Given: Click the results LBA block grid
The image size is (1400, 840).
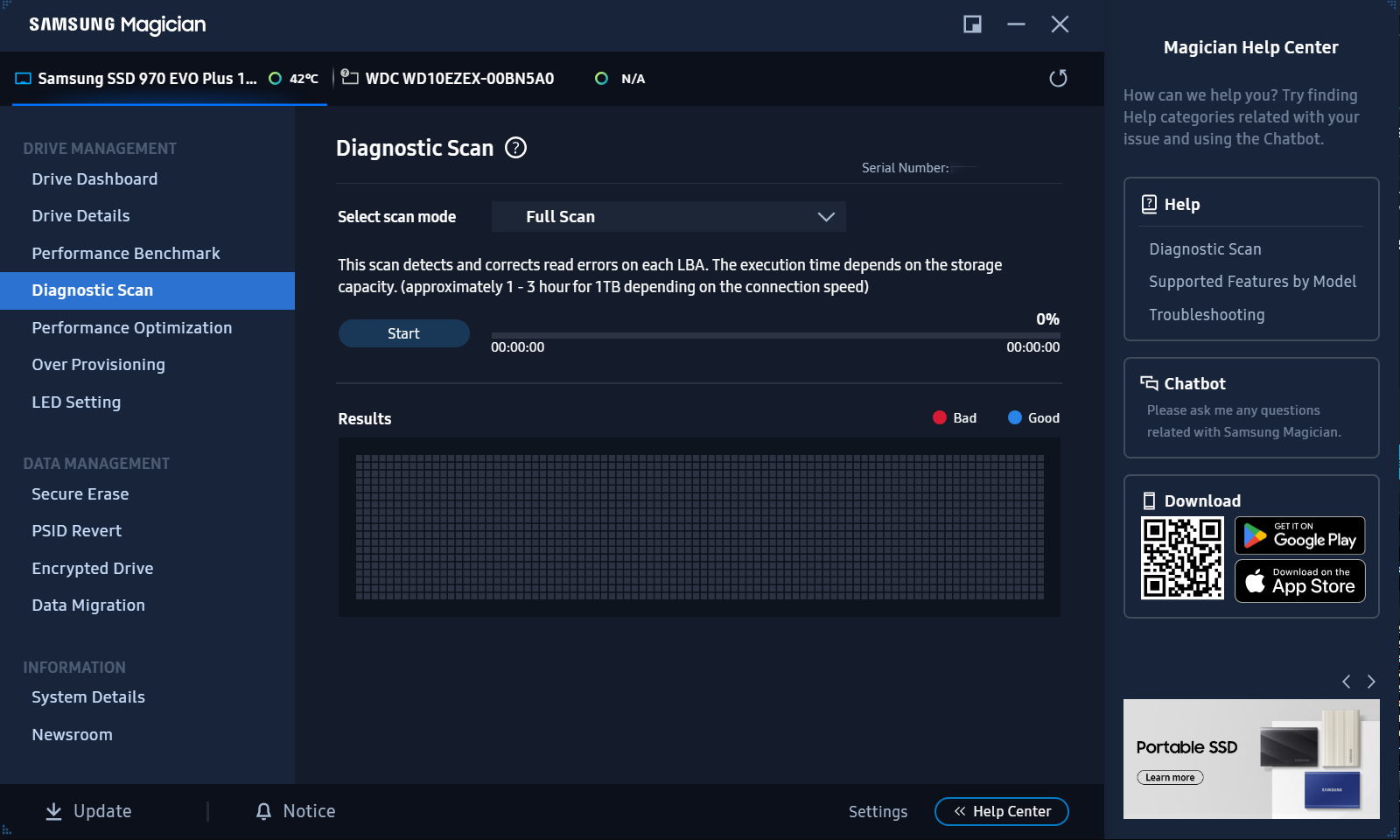Looking at the screenshot, I should (699, 528).
